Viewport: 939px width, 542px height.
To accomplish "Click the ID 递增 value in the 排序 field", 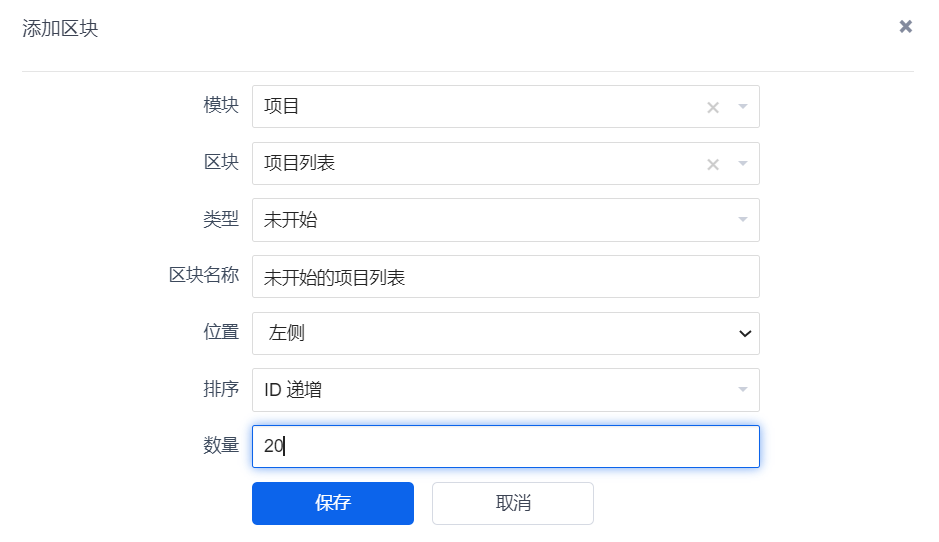I will click(293, 390).
